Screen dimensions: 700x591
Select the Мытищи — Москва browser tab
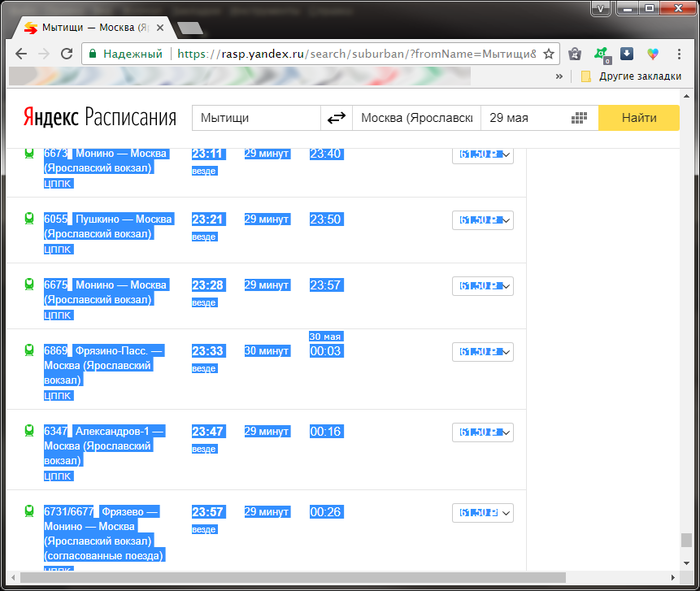94,28
